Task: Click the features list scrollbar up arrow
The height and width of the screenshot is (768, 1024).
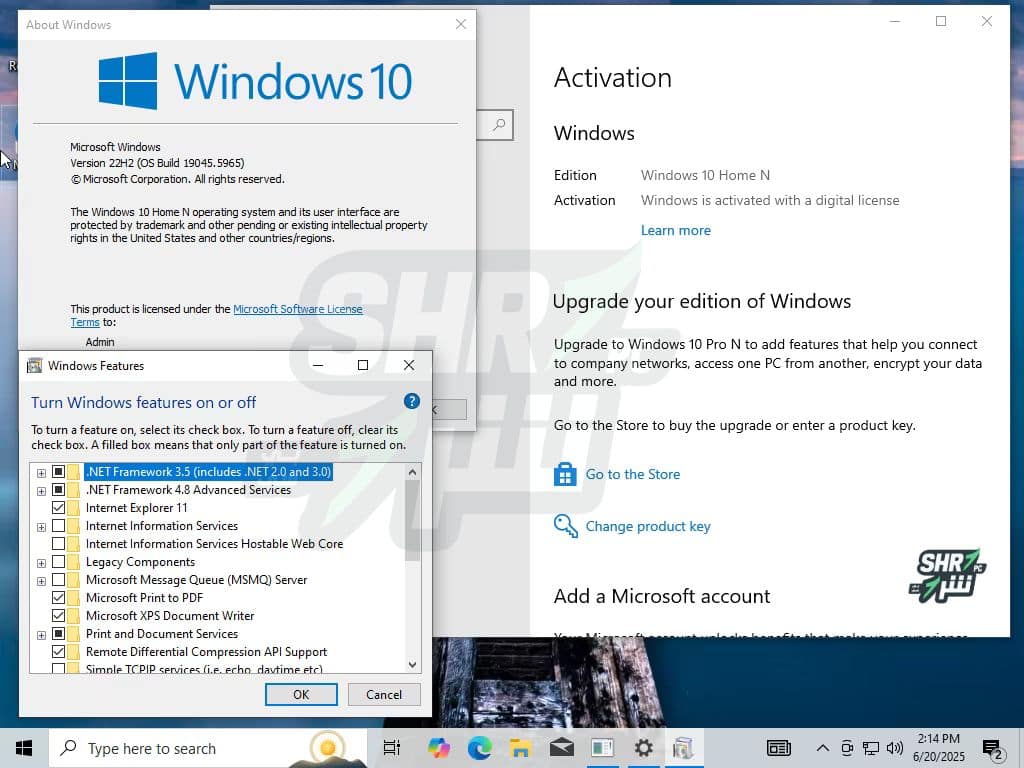Action: pos(412,472)
